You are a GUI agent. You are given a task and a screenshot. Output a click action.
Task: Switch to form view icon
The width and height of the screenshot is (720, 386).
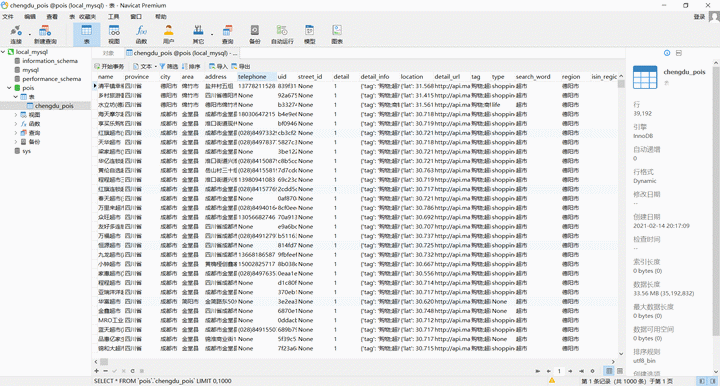click(620, 371)
